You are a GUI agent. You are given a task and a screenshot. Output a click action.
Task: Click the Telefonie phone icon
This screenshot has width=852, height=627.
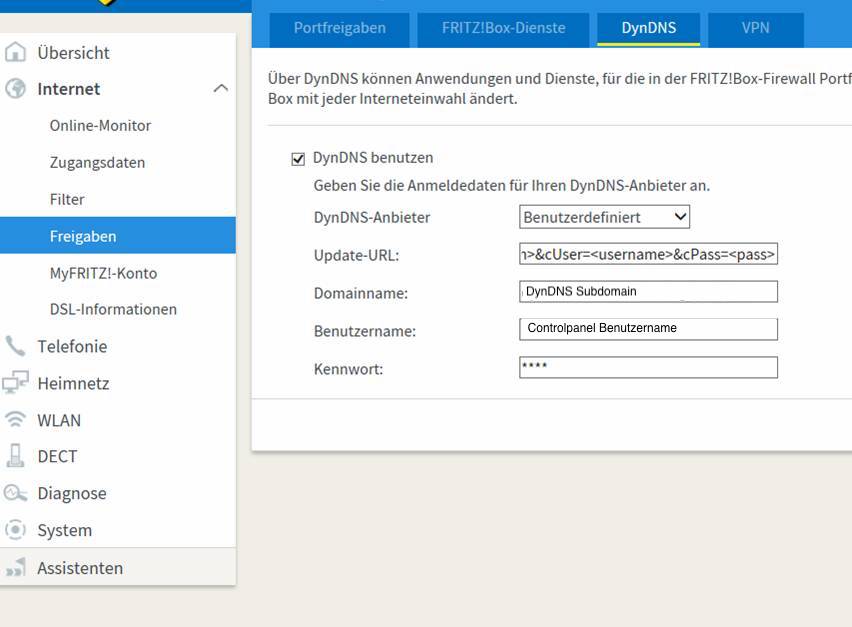[x=15, y=346]
